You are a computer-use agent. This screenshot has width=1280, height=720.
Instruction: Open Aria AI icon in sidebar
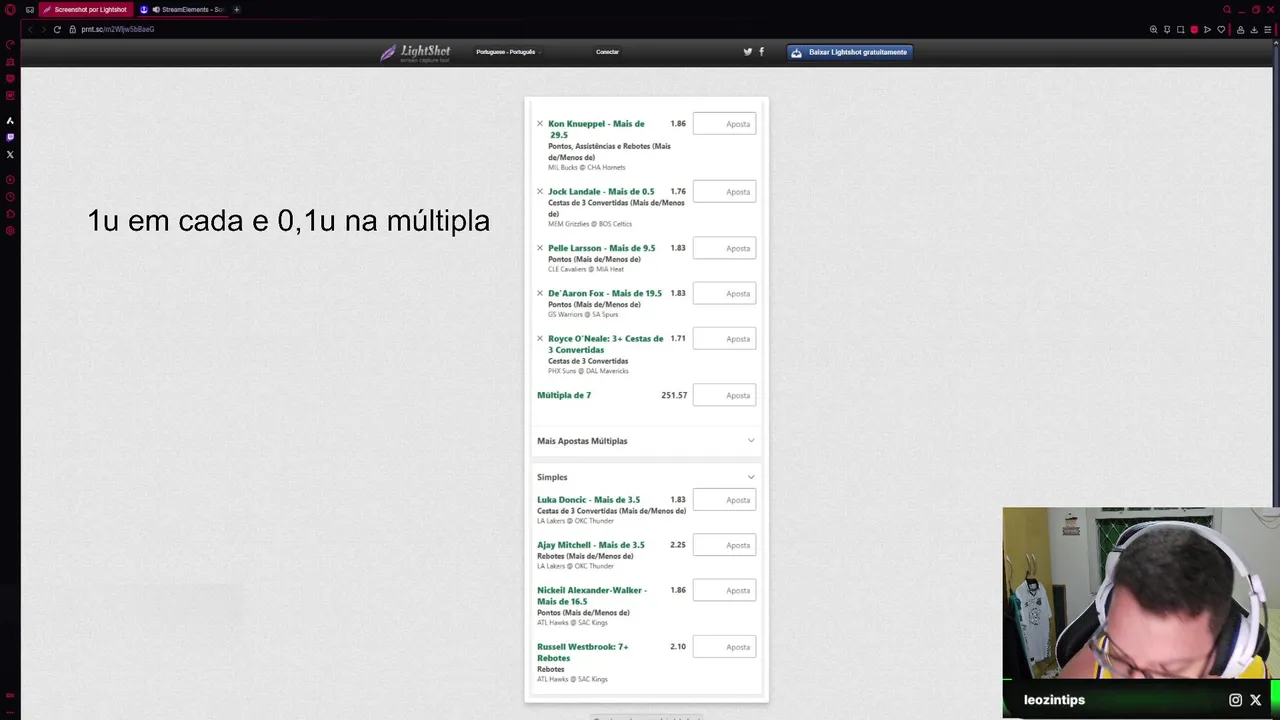point(10,120)
